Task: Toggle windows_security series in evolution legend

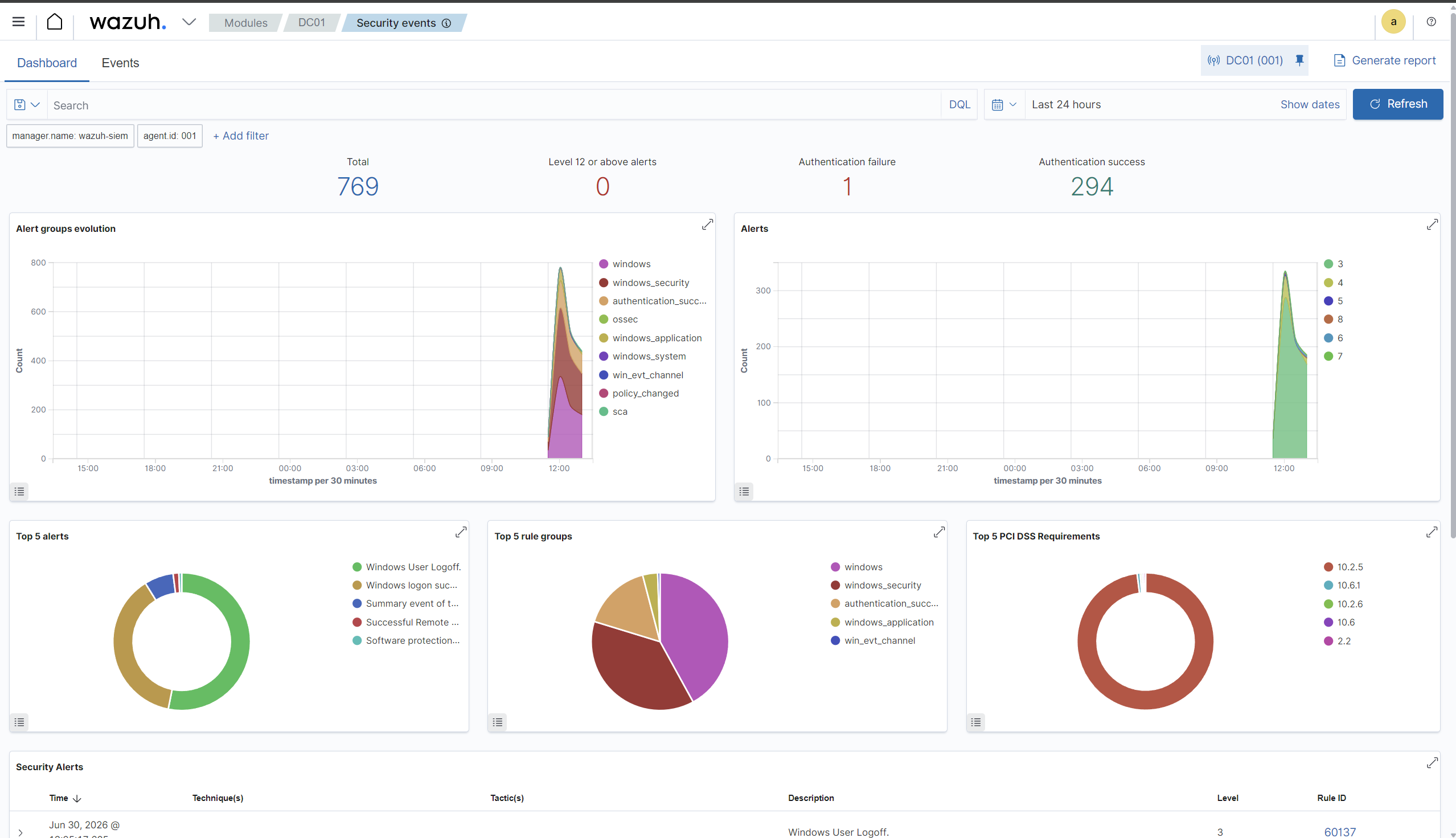Action: coord(650,283)
